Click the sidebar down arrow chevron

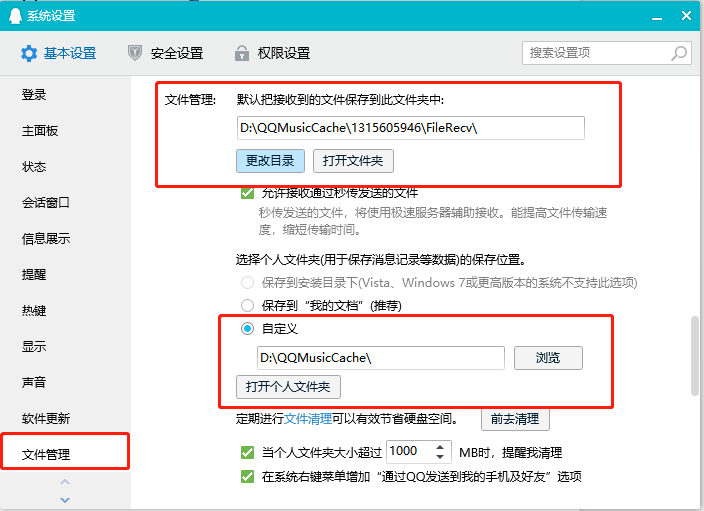tap(65, 500)
